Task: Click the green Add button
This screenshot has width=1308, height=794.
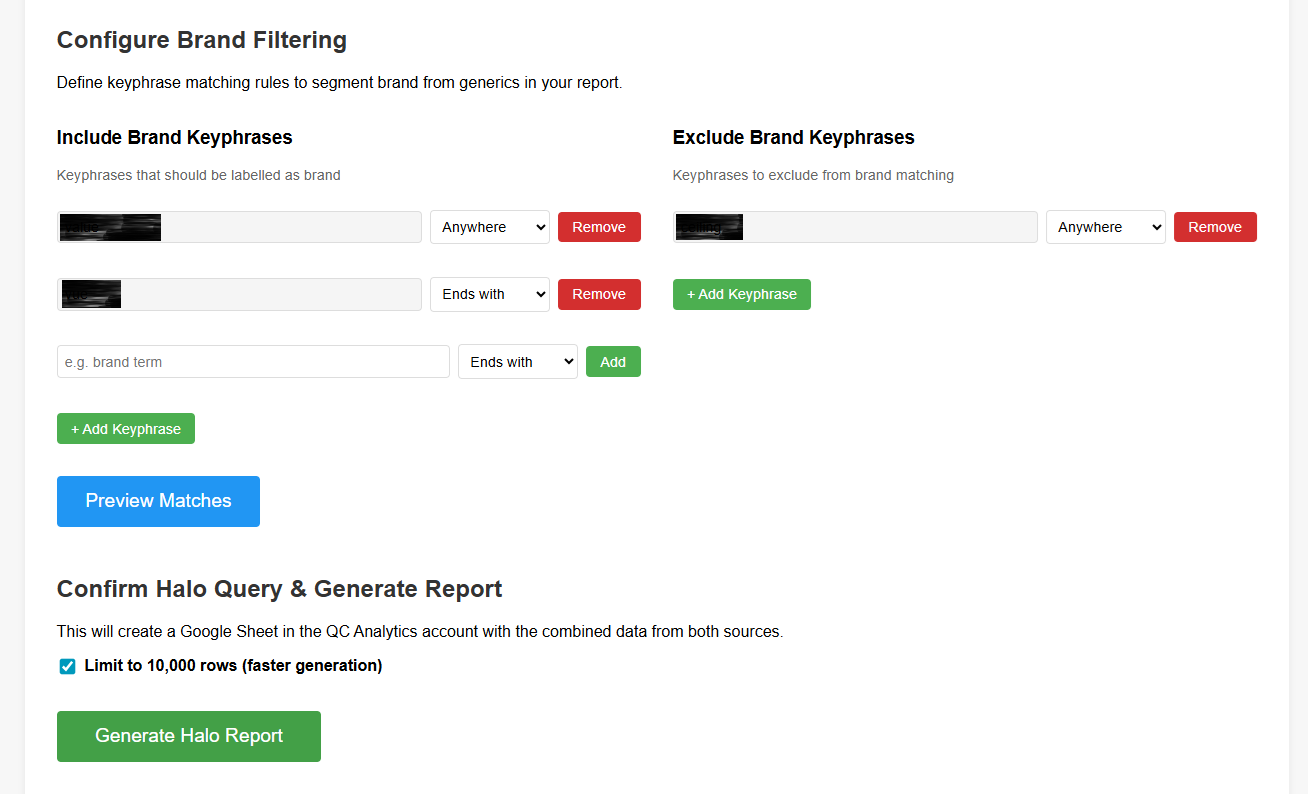Action: (613, 361)
